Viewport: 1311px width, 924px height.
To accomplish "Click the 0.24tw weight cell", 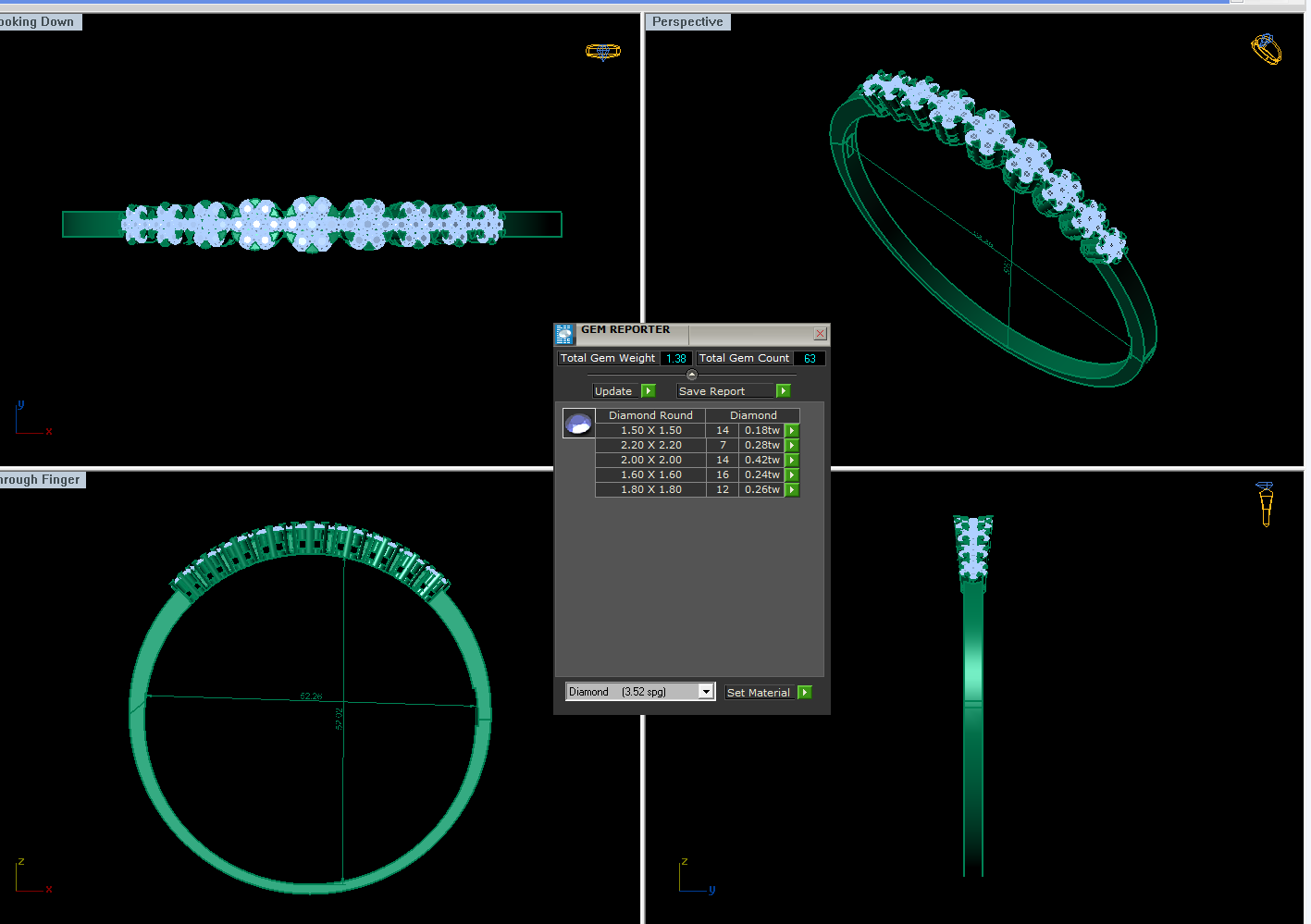I will [762, 475].
